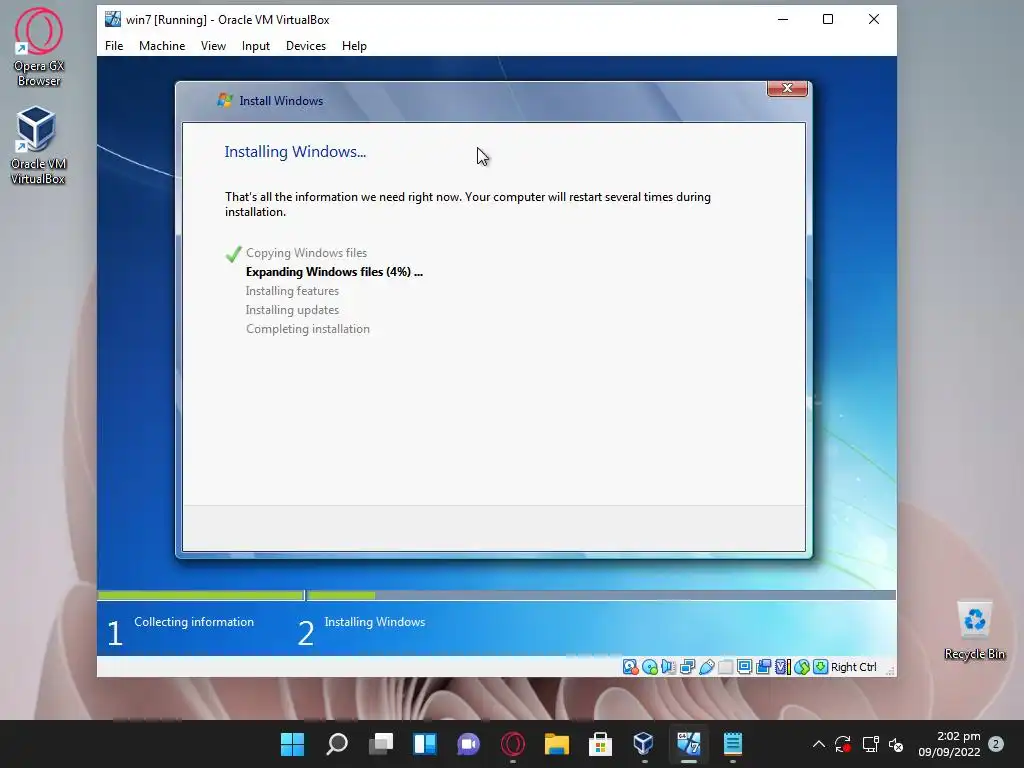Click the network tray icon
This screenshot has height=768, width=1024.
click(x=871, y=744)
